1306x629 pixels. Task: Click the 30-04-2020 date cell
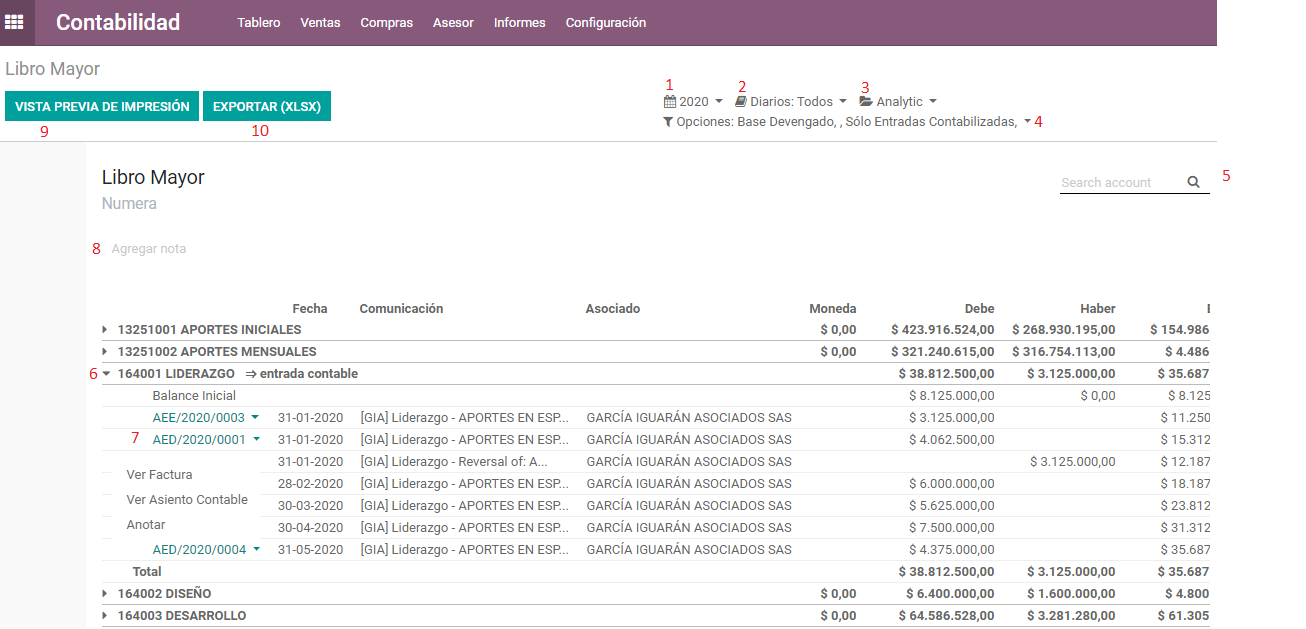click(x=310, y=527)
